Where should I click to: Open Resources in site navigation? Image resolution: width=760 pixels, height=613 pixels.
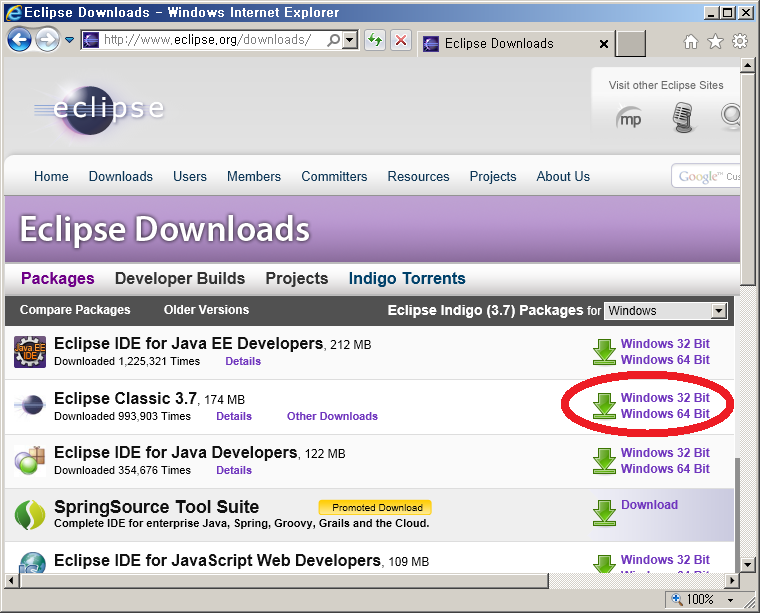pos(418,176)
